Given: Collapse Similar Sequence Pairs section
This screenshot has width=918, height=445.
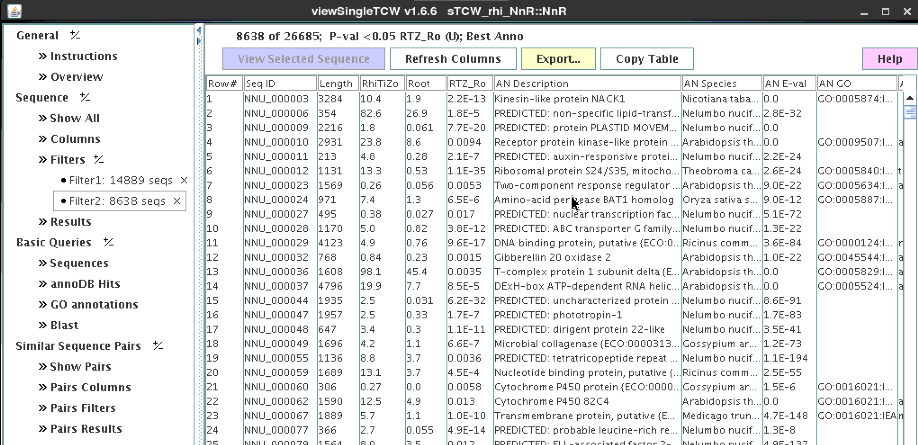Looking at the screenshot, I should (x=158, y=347).
